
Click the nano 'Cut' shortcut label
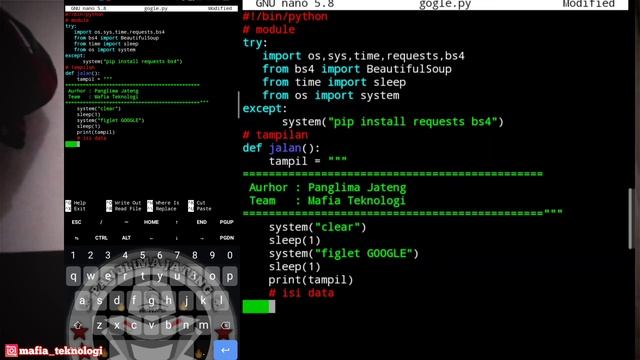[201, 203]
